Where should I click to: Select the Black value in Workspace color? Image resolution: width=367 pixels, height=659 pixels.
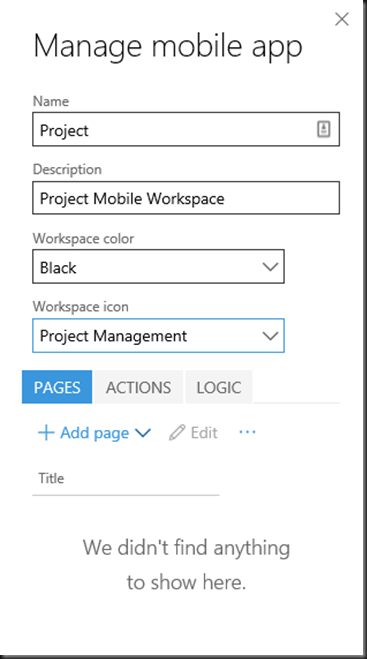[58, 267]
